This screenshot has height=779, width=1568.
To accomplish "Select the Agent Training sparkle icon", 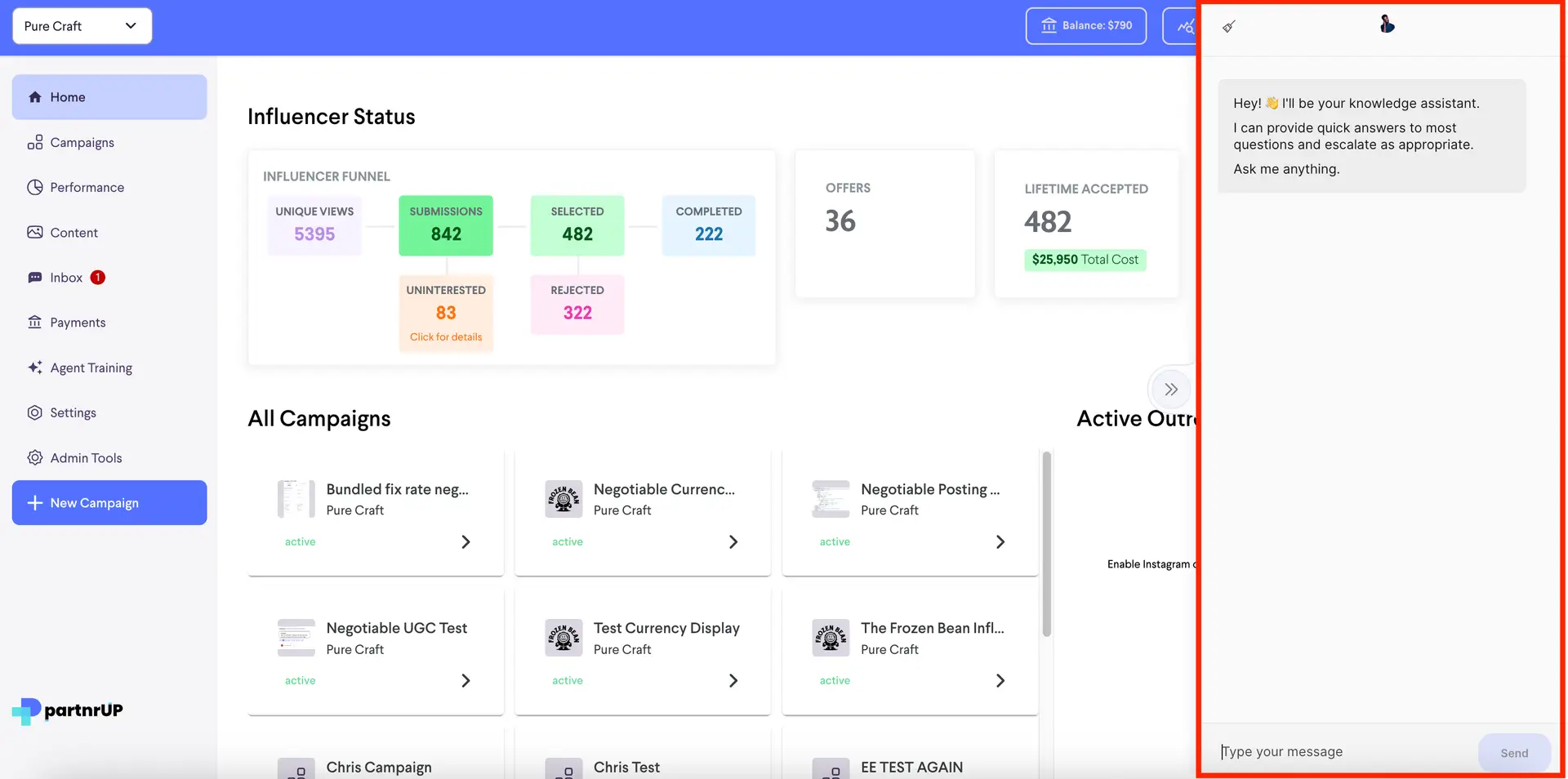I will 35,367.
